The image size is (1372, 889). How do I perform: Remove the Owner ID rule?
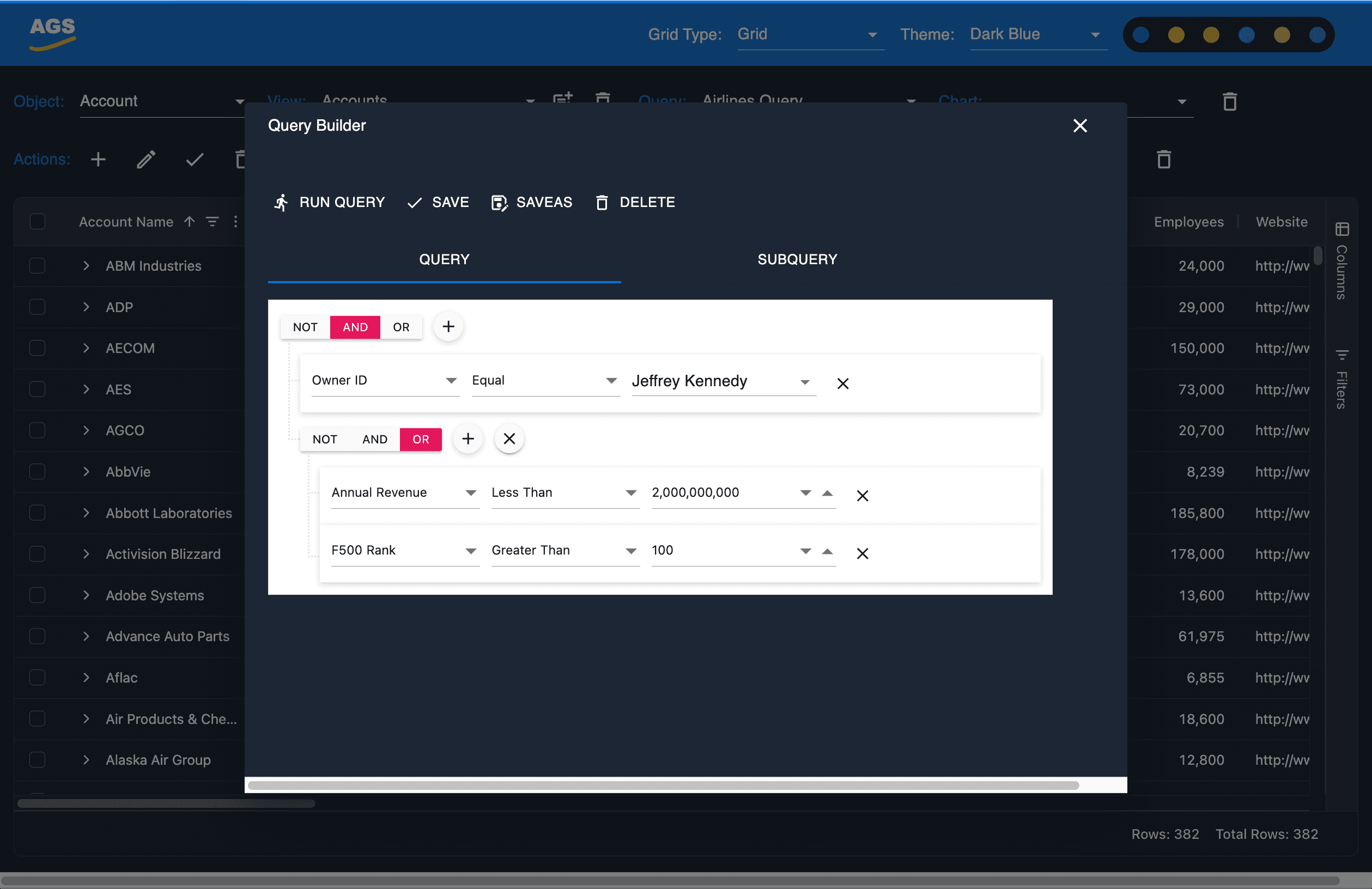click(842, 383)
